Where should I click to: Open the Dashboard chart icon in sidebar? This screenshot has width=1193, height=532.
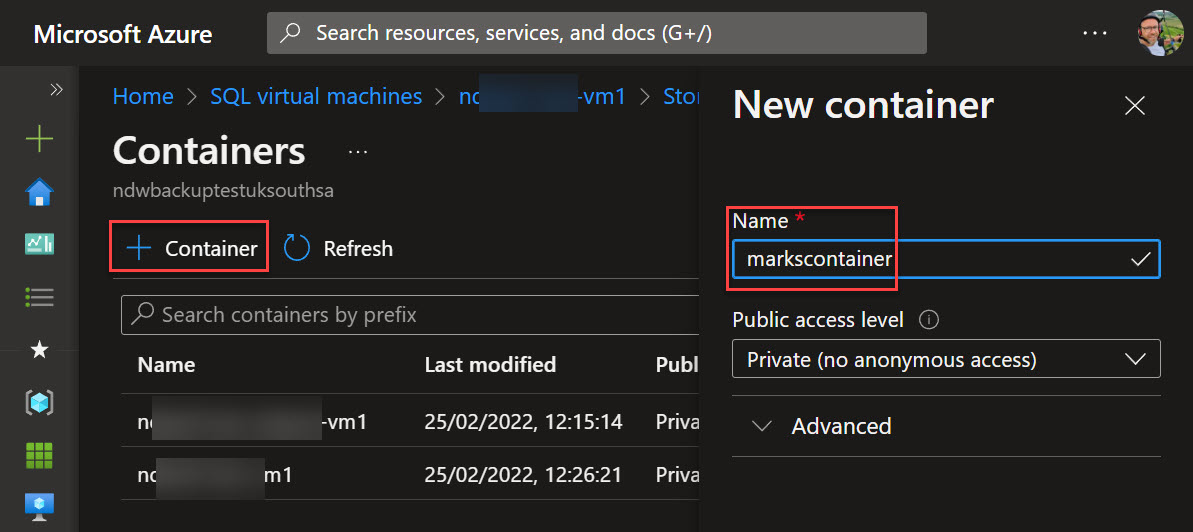40,244
